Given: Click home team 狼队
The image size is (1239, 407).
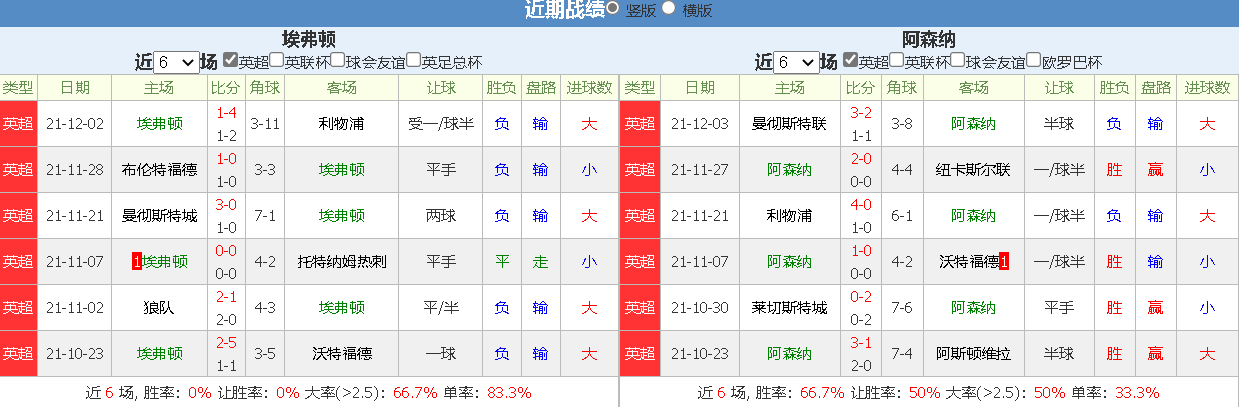Looking at the screenshot, I should (x=160, y=308).
